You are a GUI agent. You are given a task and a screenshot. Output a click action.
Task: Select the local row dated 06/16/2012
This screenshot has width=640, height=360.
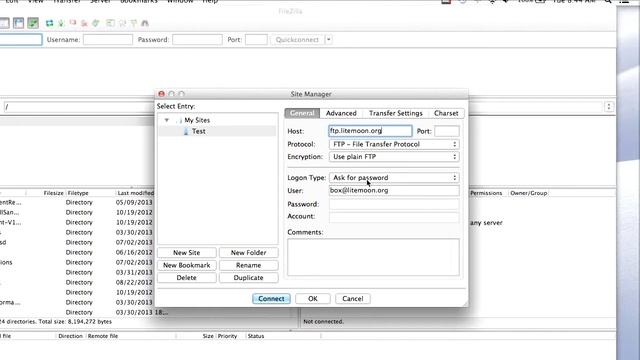click(77, 253)
